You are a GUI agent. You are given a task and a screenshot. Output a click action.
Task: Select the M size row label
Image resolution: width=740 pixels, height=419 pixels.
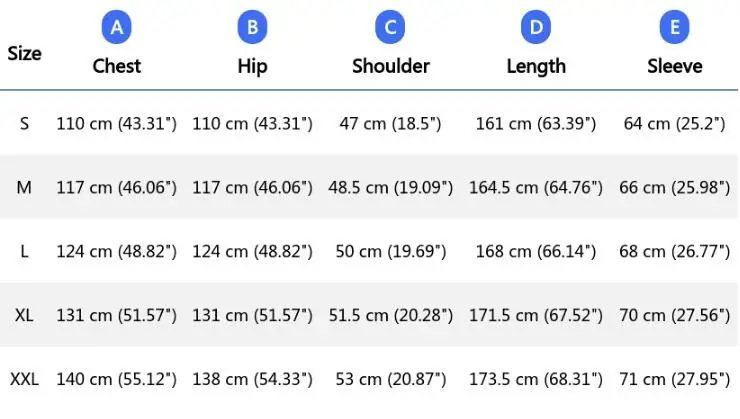[x=24, y=187]
